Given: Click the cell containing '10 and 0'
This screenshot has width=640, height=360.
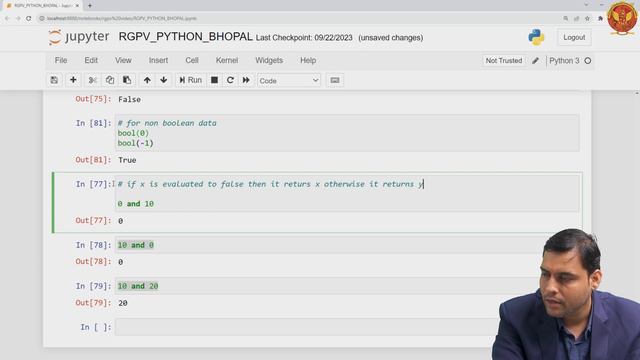Looking at the screenshot, I should click(347, 245).
